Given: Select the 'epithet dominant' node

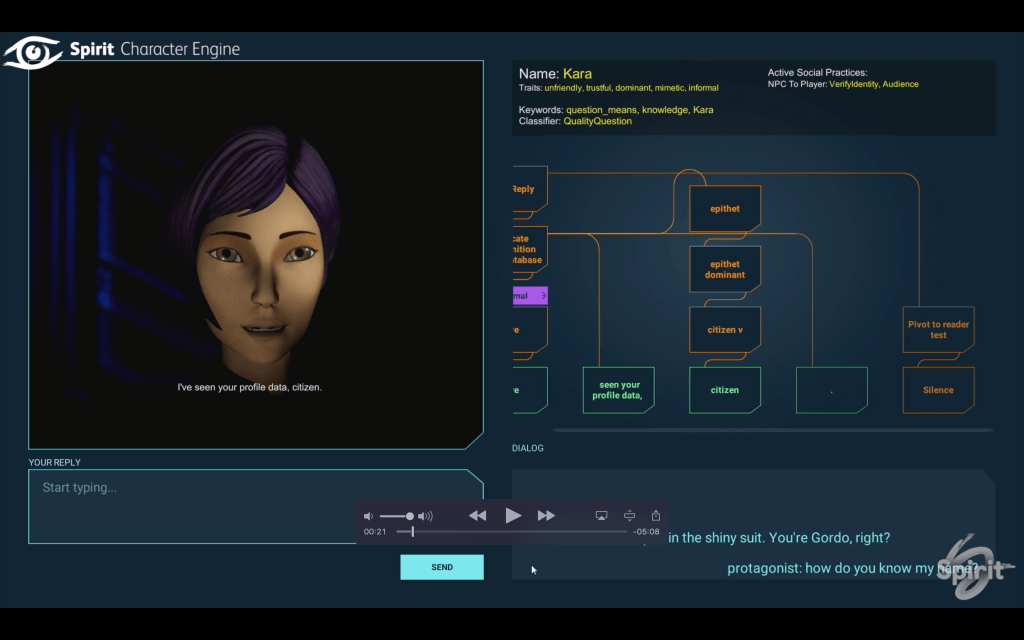Looking at the screenshot, I should point(724,268).
